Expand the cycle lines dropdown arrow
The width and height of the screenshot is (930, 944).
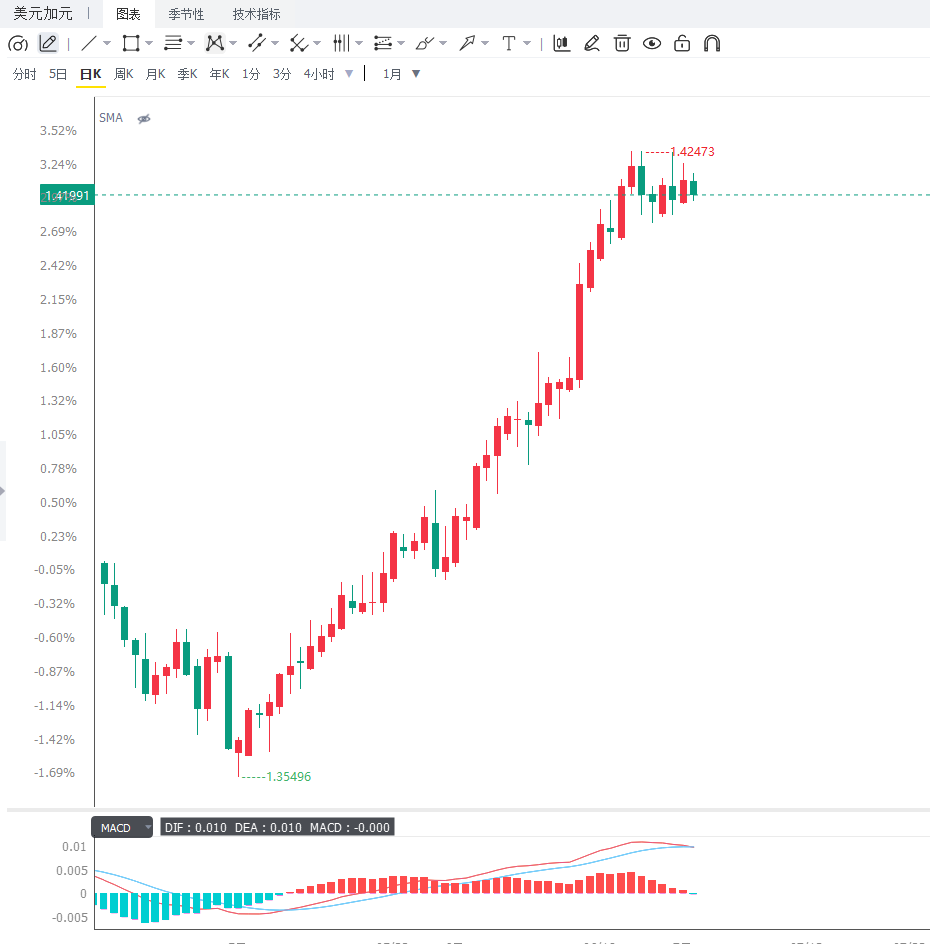tap(359, 43)
